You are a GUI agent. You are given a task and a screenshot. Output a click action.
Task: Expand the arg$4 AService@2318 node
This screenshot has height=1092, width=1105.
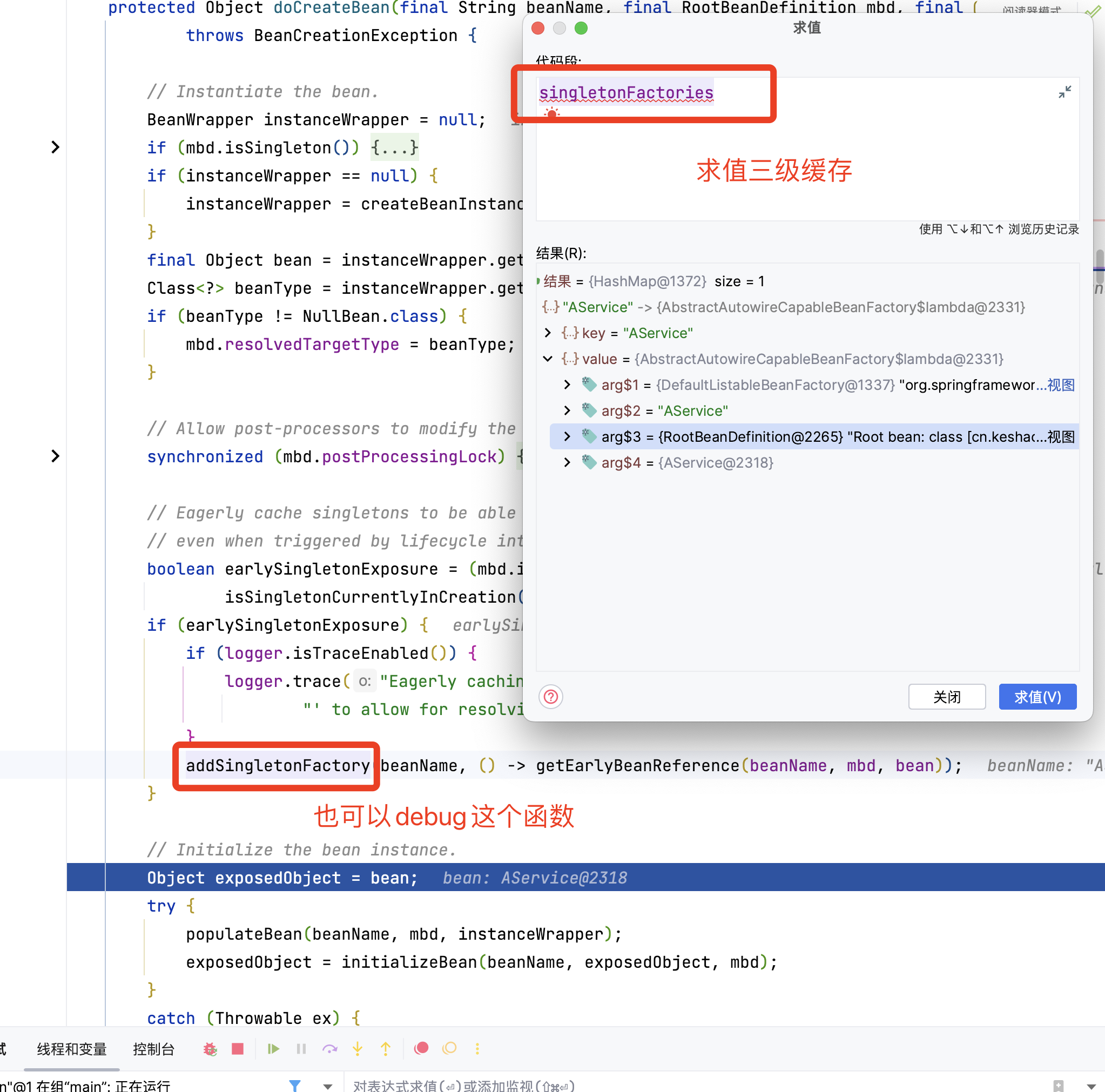pos(567,462)
